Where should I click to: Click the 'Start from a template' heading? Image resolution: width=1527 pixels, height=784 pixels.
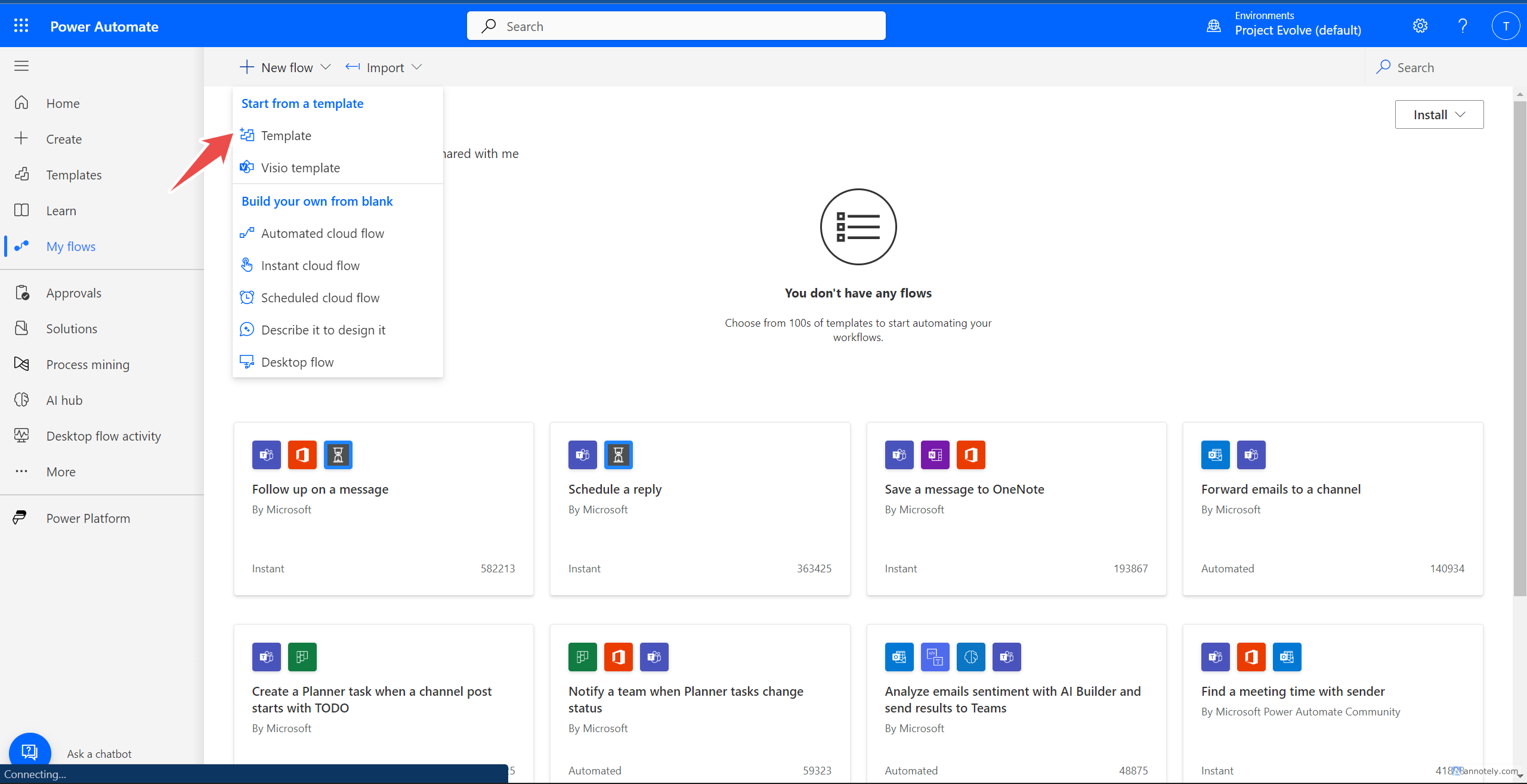click(302, 104)
